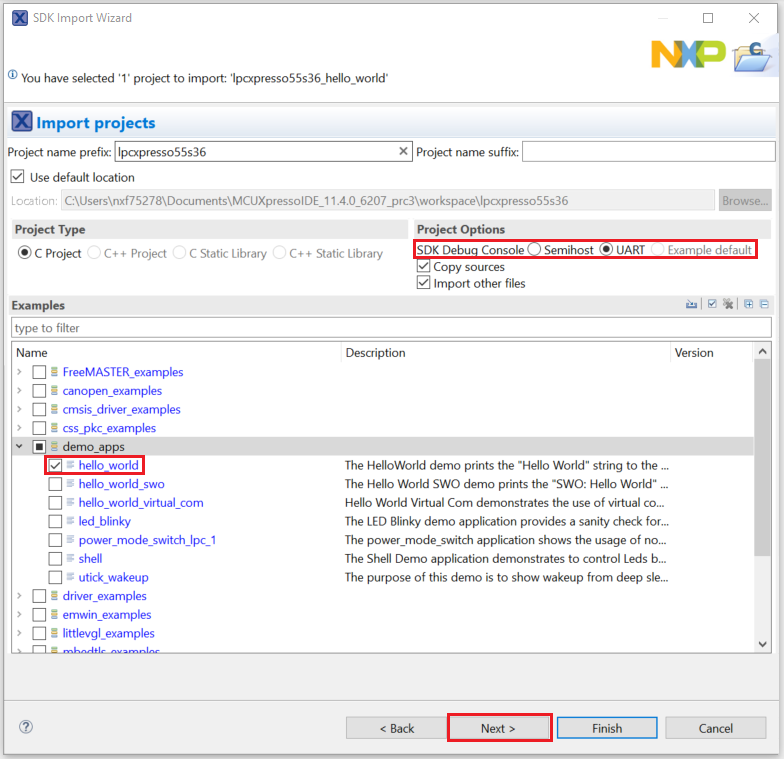Click the help question mark icon

click(26, 727)
